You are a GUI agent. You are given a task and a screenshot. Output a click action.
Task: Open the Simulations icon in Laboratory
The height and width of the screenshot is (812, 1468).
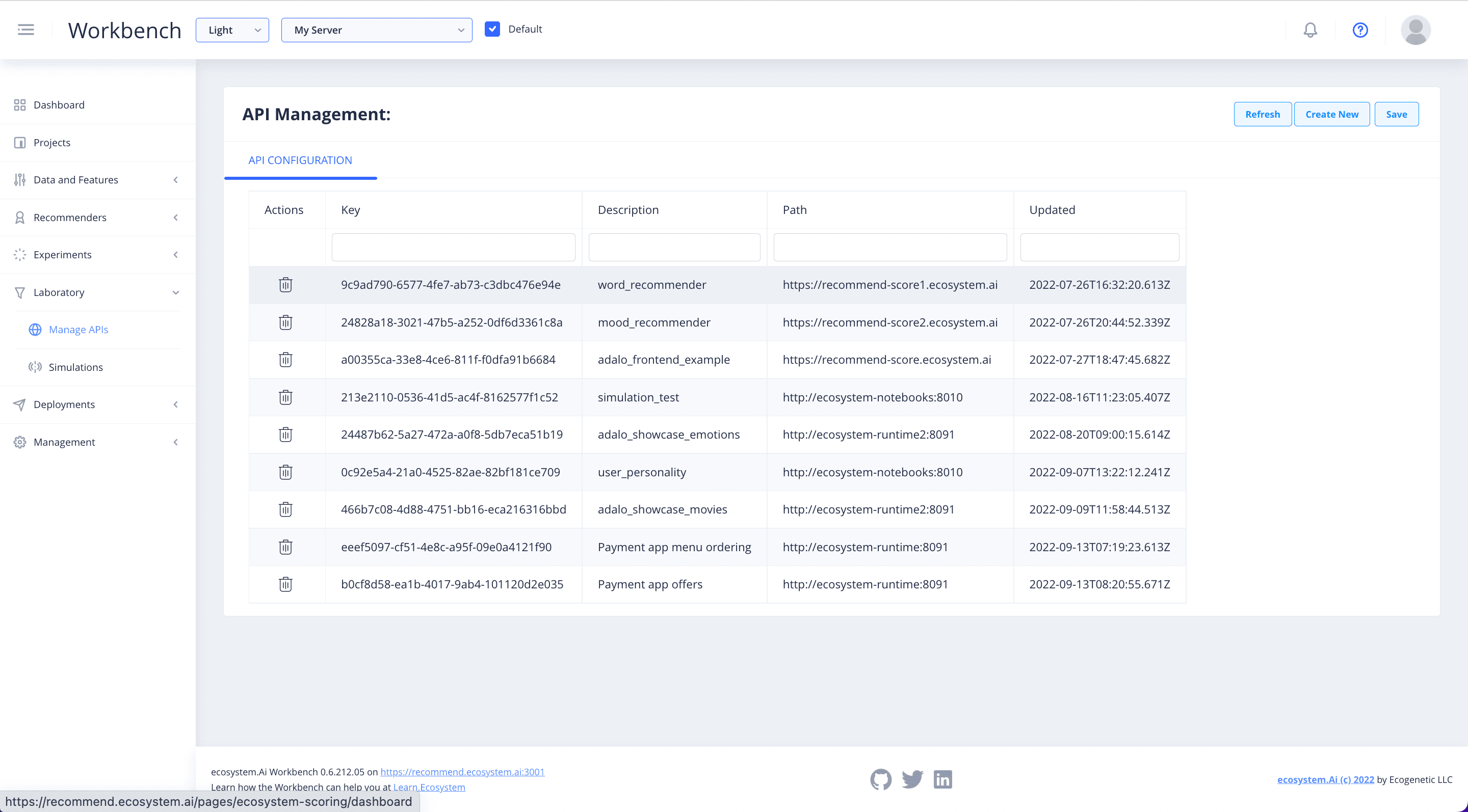(34, 367)
